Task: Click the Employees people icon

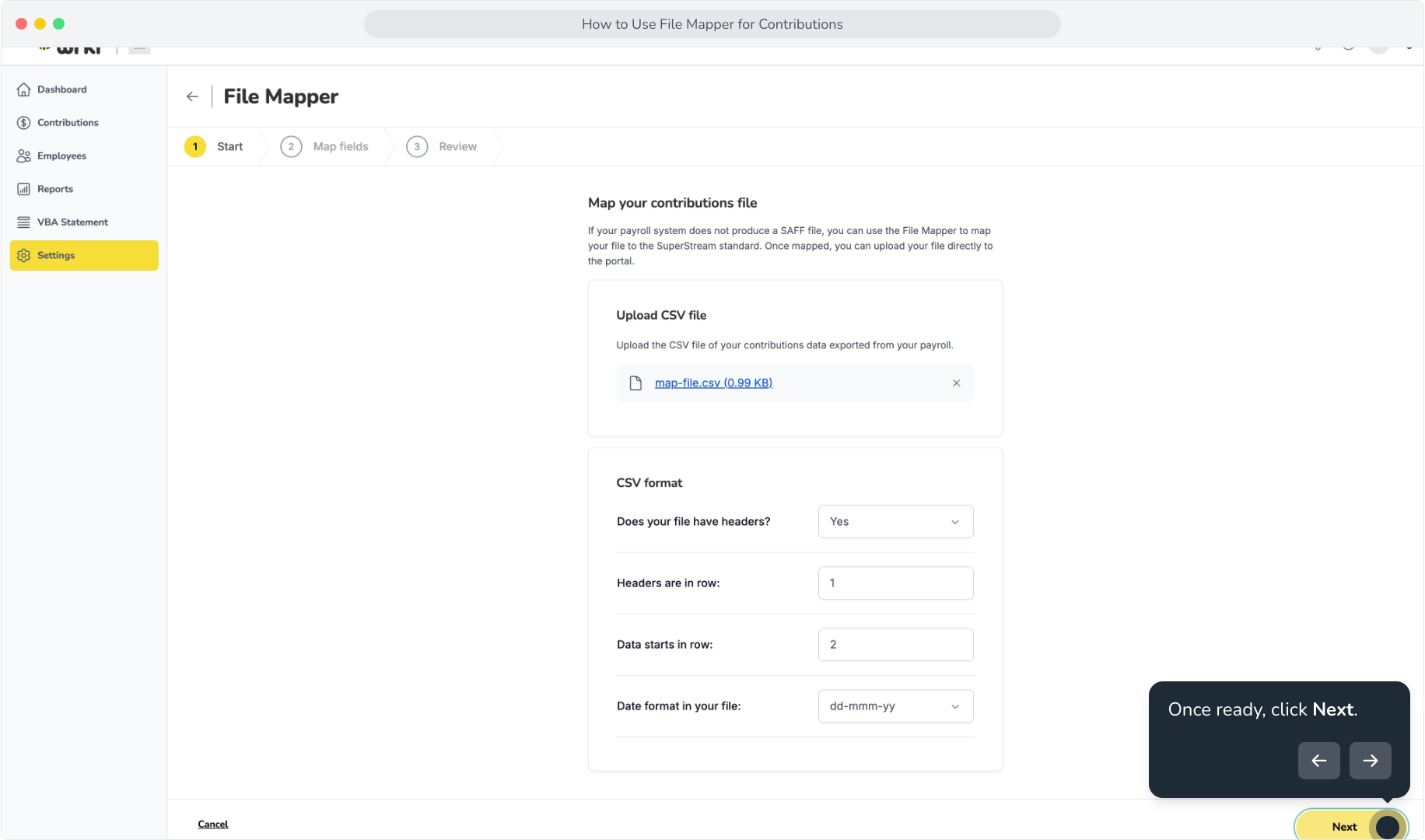Action: pyautogui.click(x=24, y=156)
